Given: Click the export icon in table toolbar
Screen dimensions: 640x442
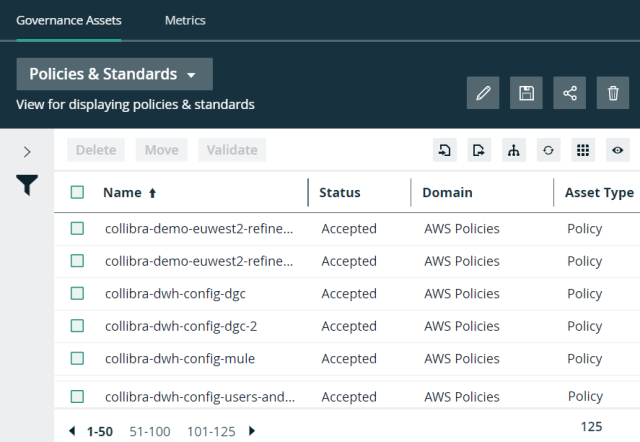Looking at the screenshot, I should click(479, 150).
